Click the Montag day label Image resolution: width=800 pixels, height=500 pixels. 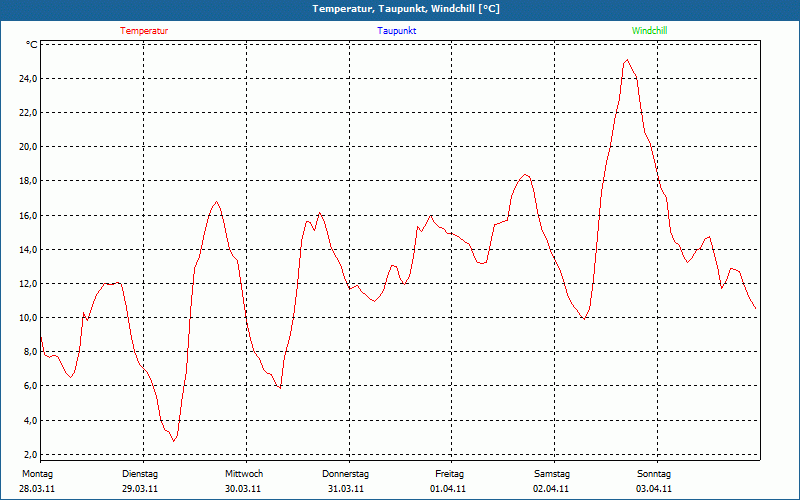pos(37,474)
